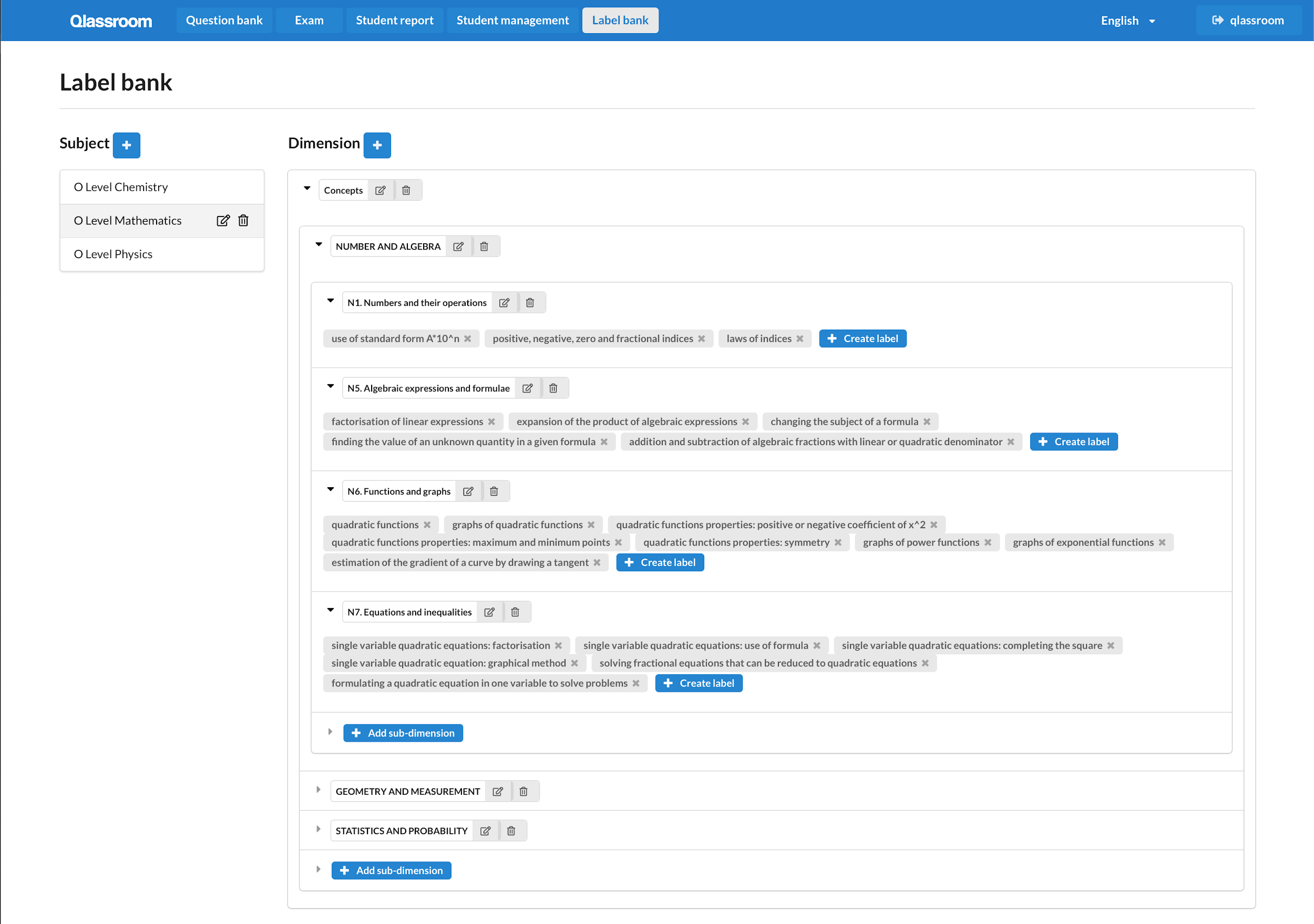Image resolution: width=1314 pixels, height=924 pixels.
Task: Remove 'graphs of power functions' label
Action: pos(988,542)
